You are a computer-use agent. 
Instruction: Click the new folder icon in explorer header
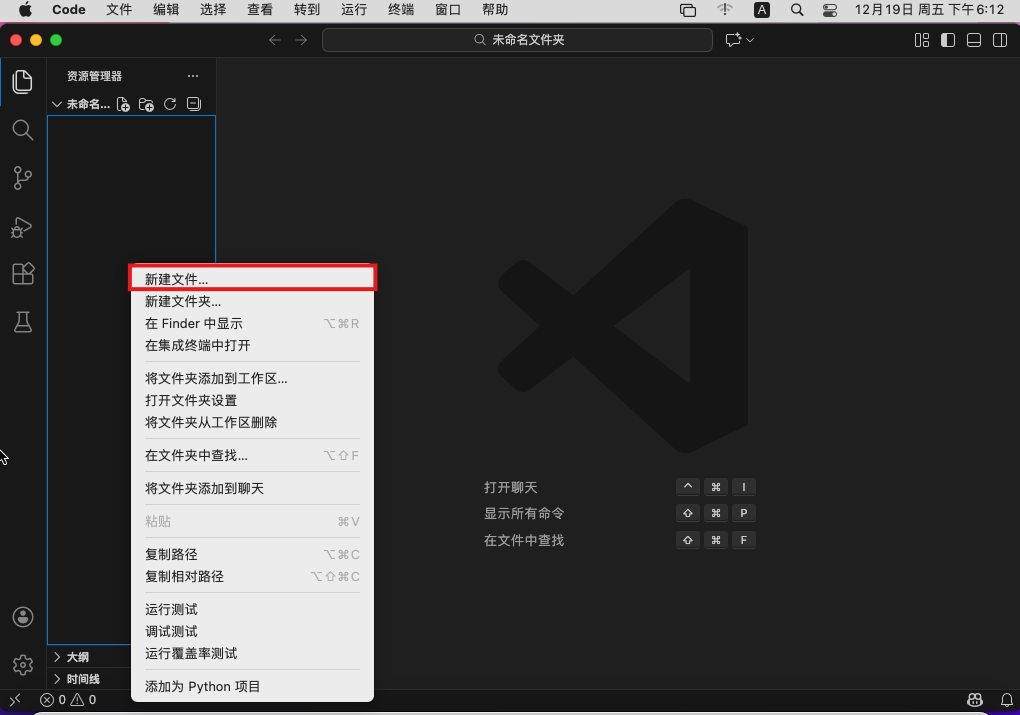(146, 104)
